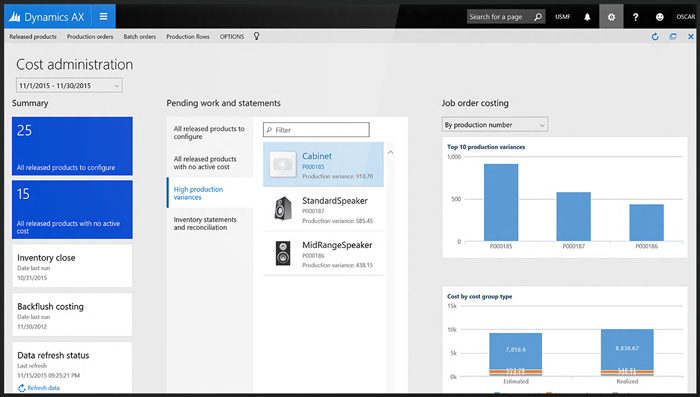Click the feedback smiley face icon
The width and height of the screenshot is (700, 397).
click(659, 17)
